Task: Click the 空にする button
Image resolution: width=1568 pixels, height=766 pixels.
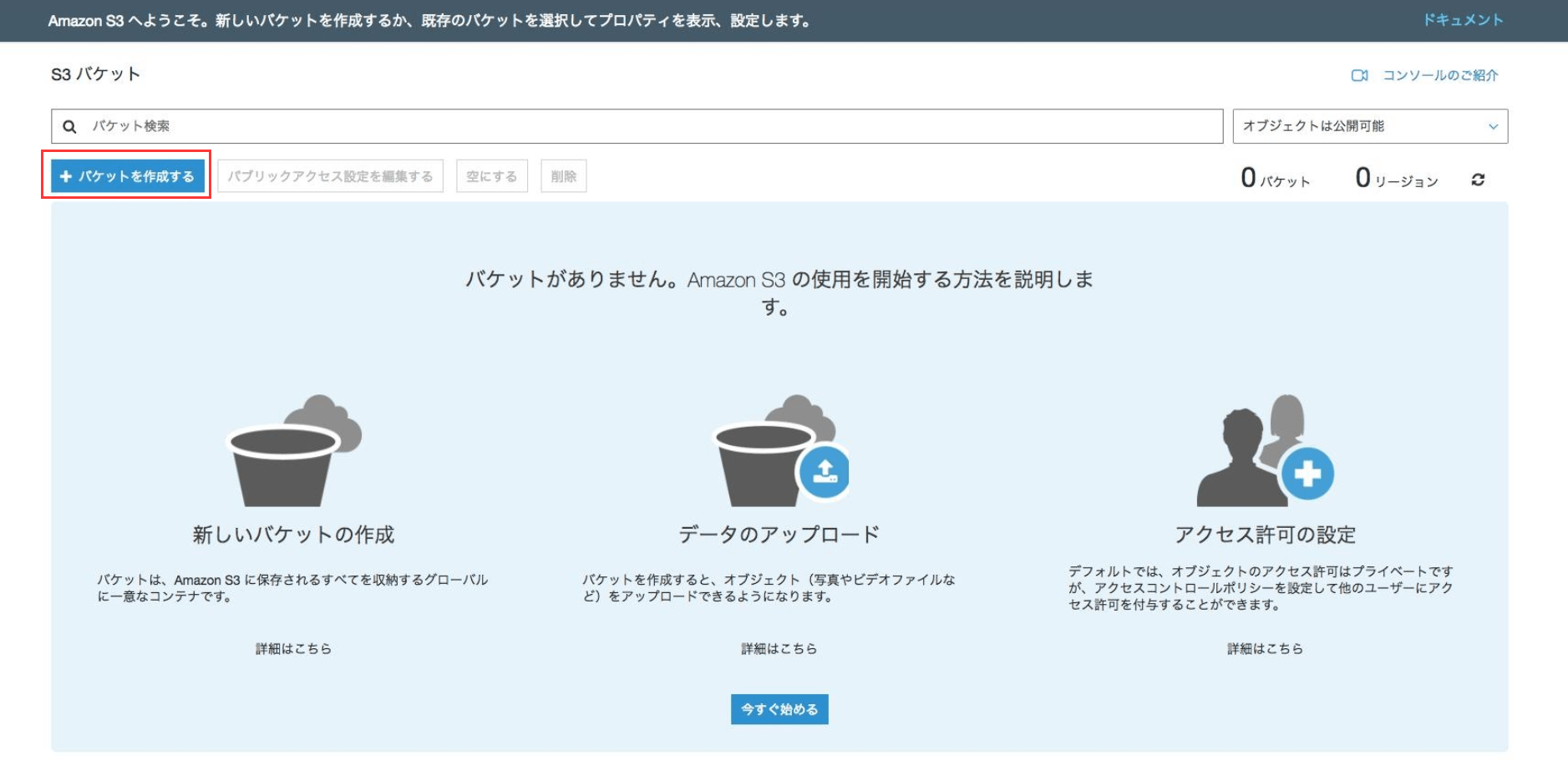Action: click(x=491, y=176)
